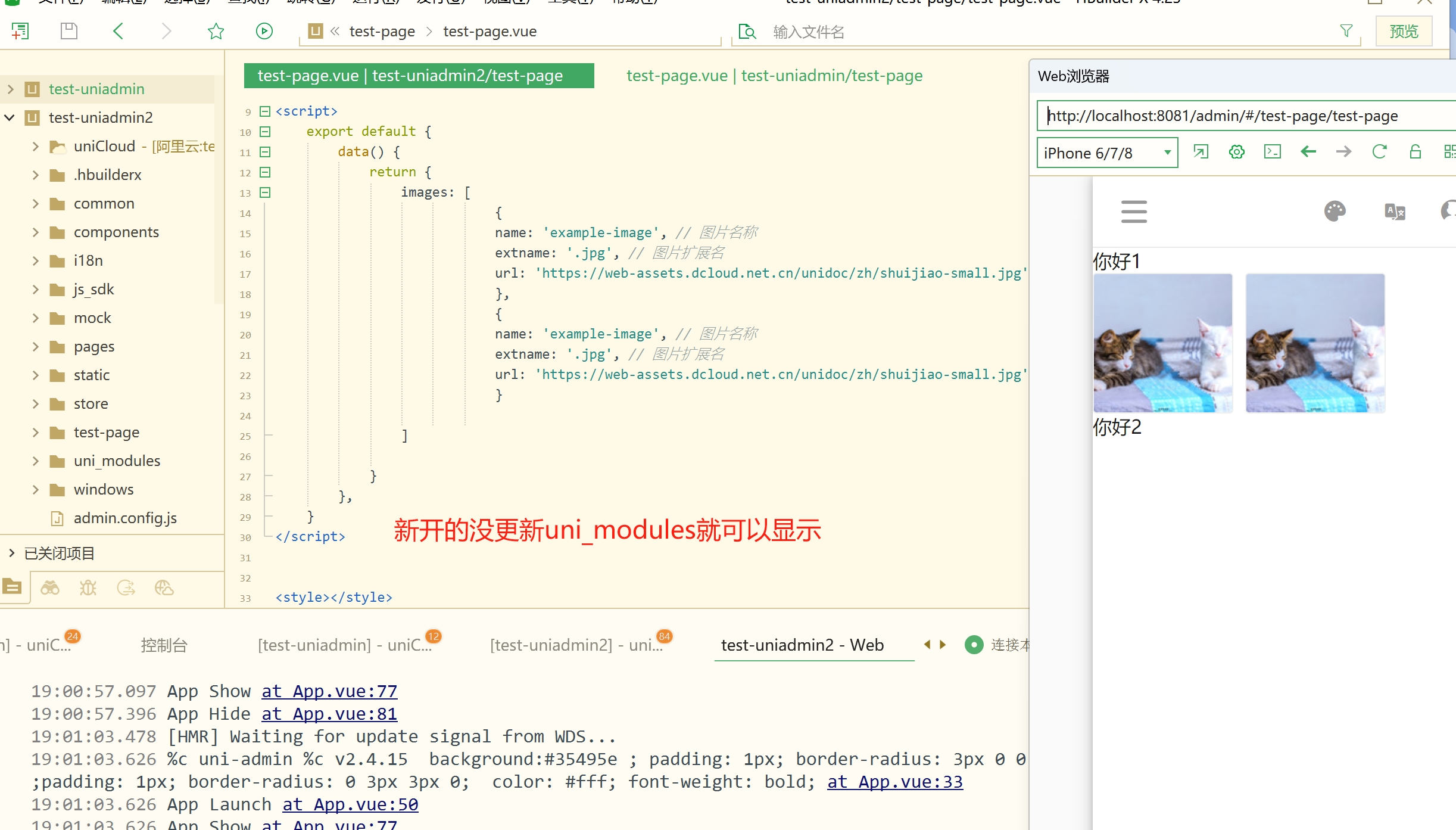This screenshot has height=830, width=1456.
Task: Switch to test-uniadmin/test-page editor tab
Action: point(774,76)
